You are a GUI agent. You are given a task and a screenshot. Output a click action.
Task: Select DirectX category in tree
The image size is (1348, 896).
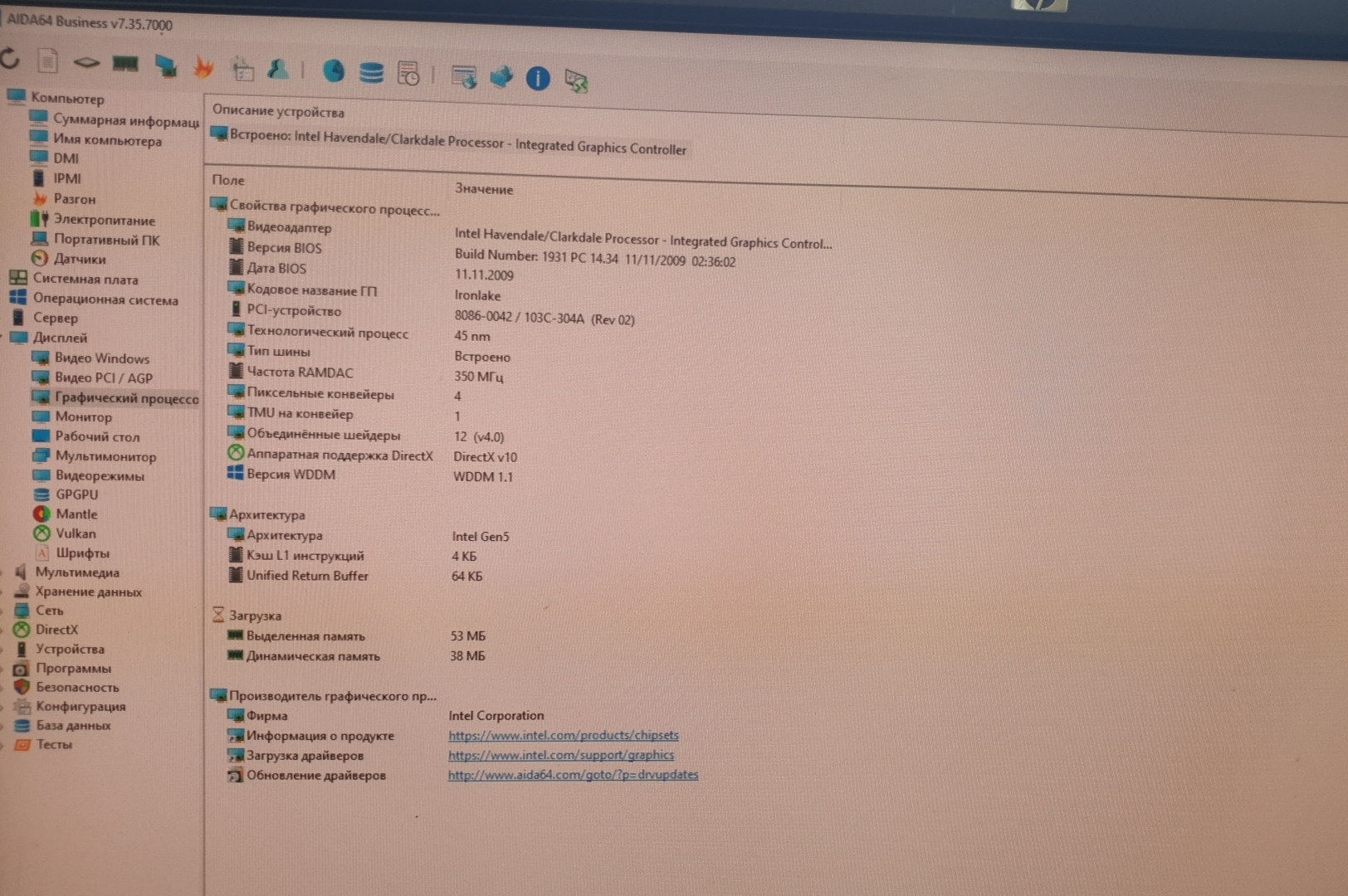46,630
